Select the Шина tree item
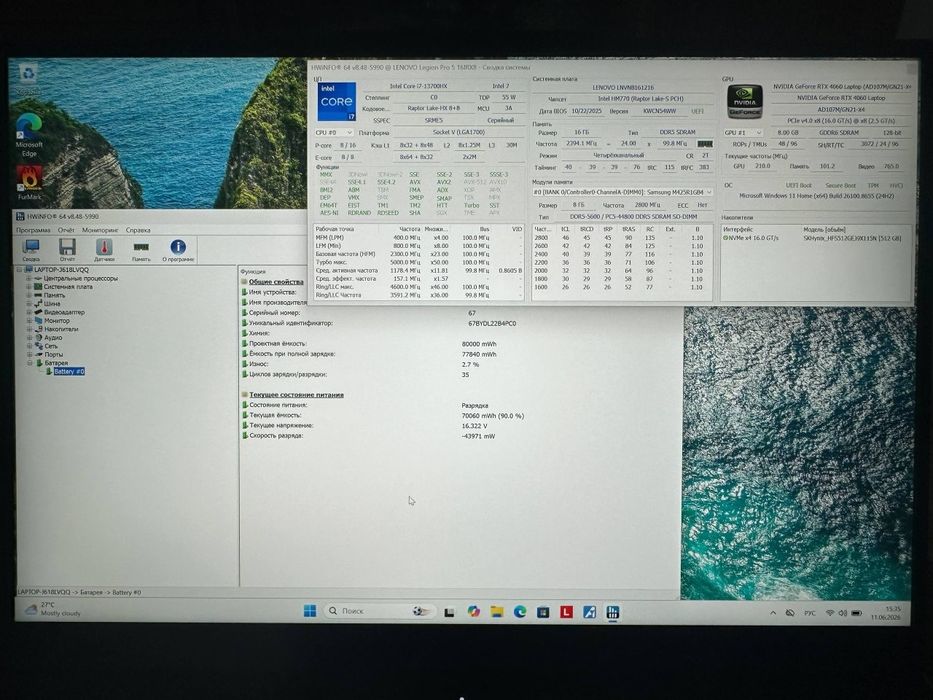Image resolution: width=933 pixels, height=700 pixels. (x=52, y=304)
